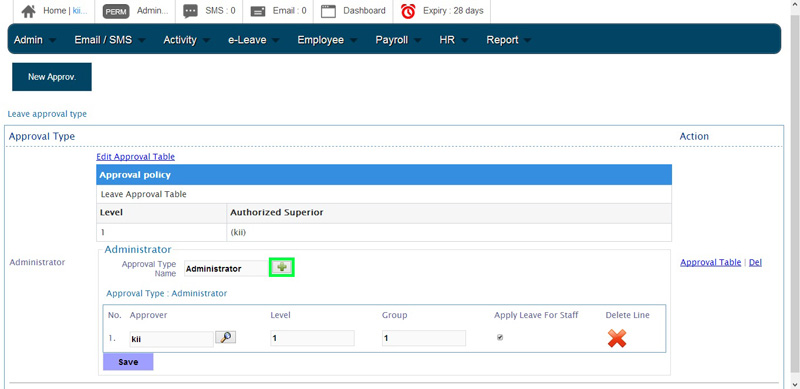
Task: Click the Leave approval type heading
Action: coord(47,114)
